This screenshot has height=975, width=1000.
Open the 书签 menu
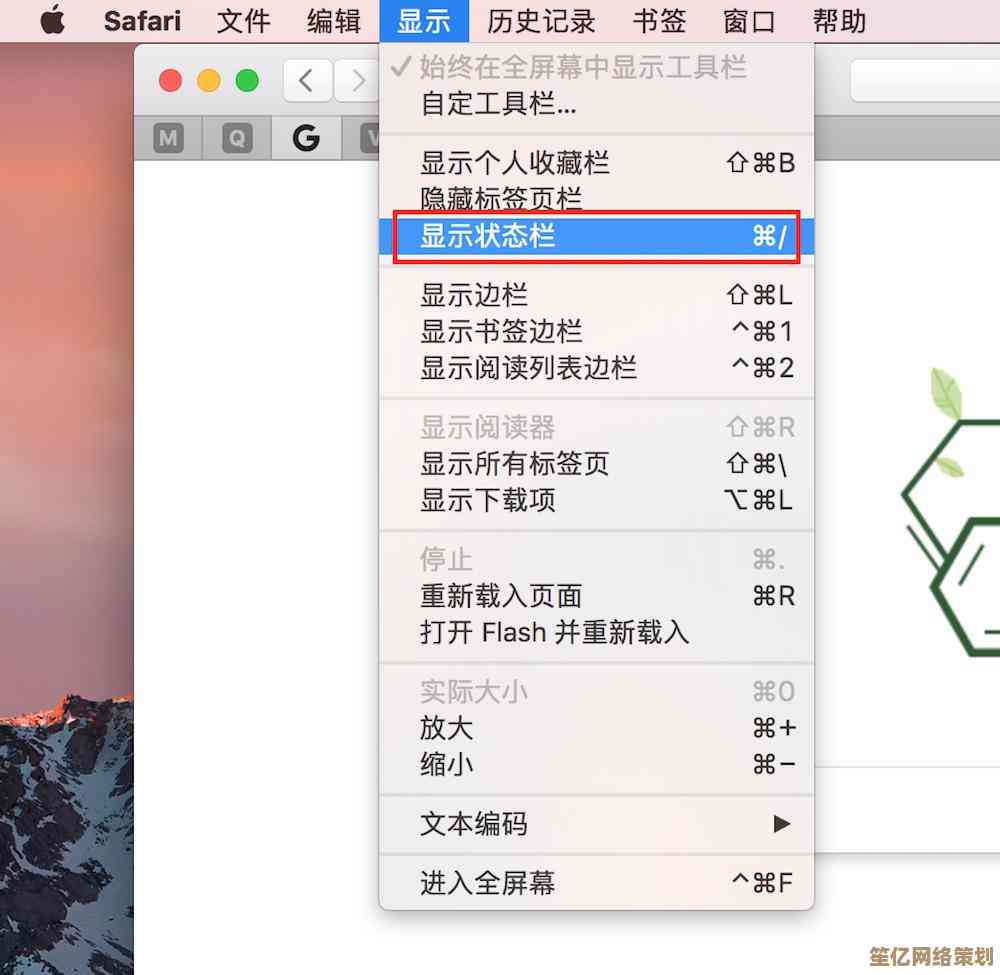click(x=659, y=21)
